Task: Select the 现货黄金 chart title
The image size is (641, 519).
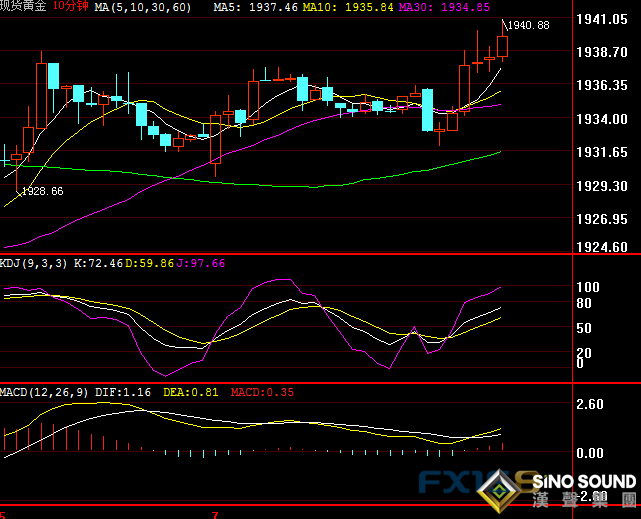Action: [24, 7]
